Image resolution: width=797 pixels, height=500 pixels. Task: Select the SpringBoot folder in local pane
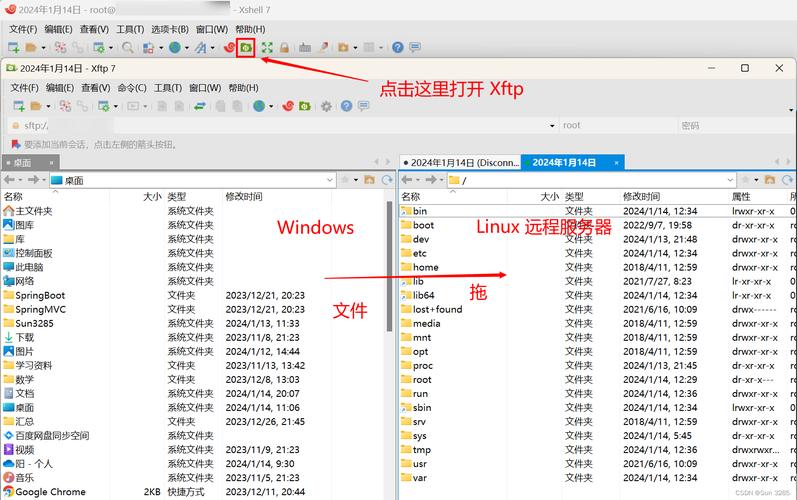tap(40, 295)
